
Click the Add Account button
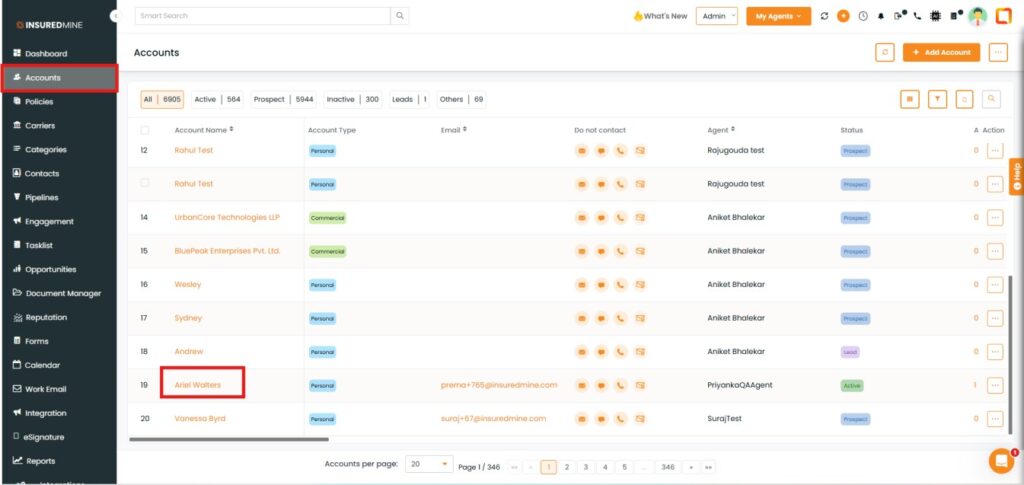941,52
